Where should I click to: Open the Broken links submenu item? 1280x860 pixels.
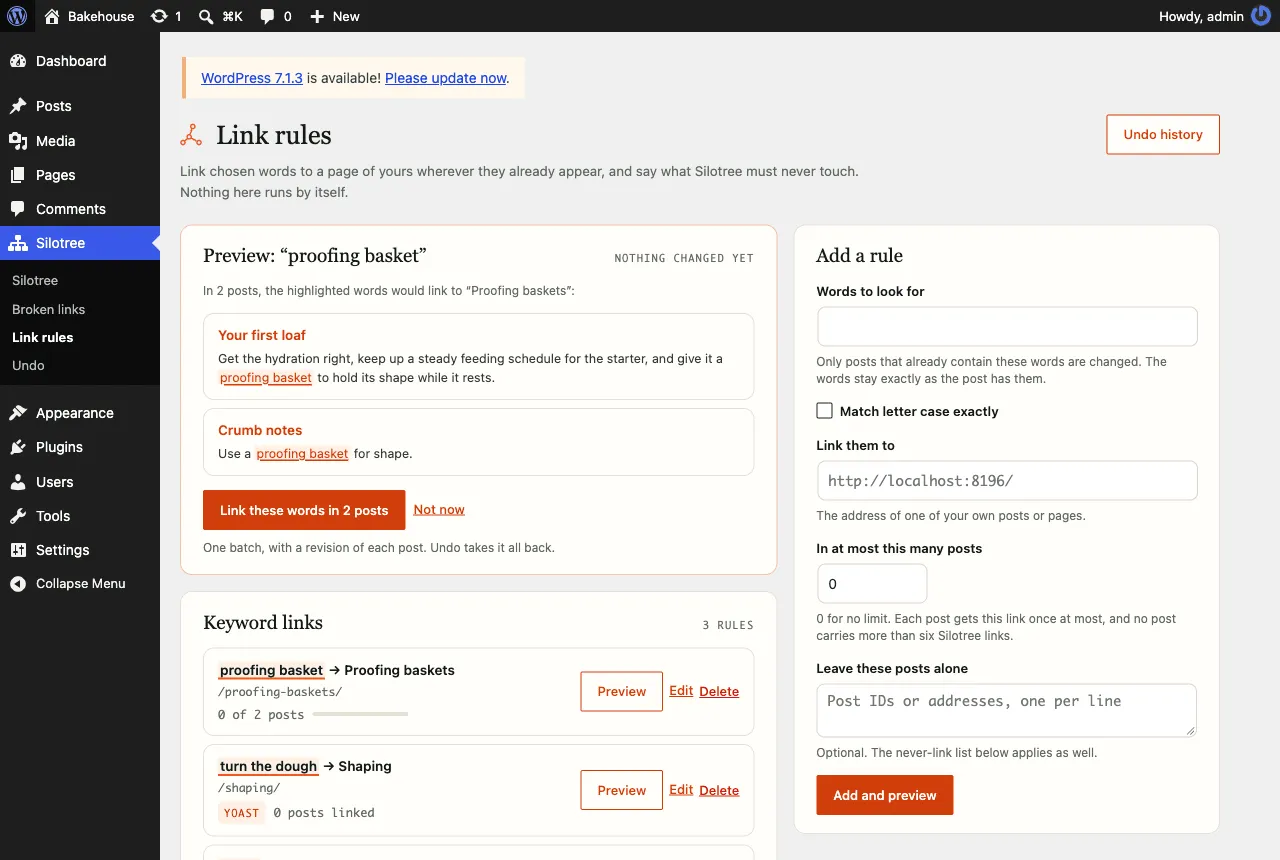pyautogui.click(x=48, y=309)
